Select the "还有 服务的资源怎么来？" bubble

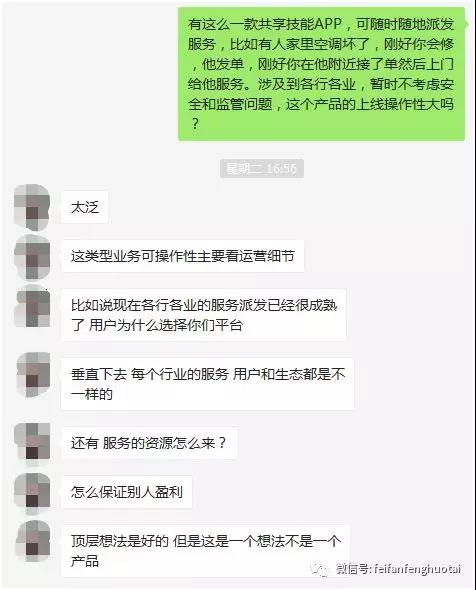[x=149, y=442]
